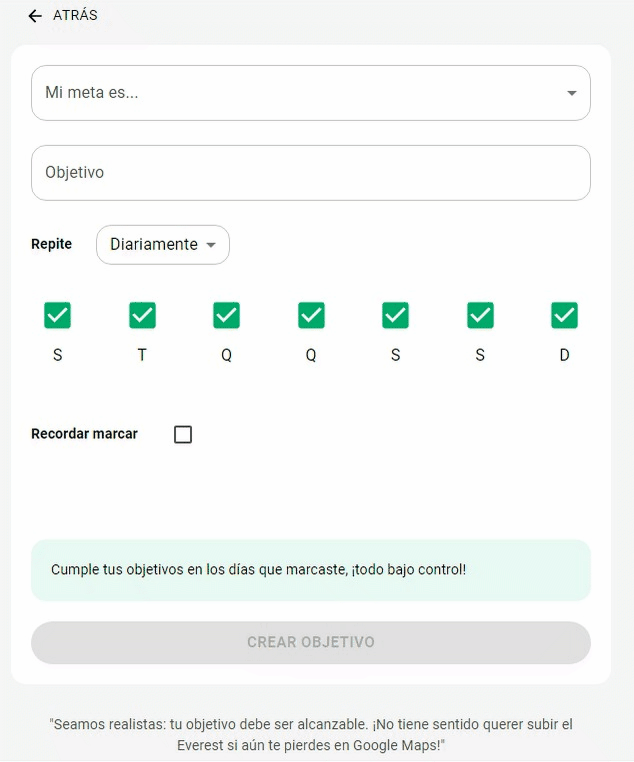This screenshot has width=634, height=762.
Task: Uncheck the first Q day checkbox
Action: pyautogui.click(x=226, y=315)
